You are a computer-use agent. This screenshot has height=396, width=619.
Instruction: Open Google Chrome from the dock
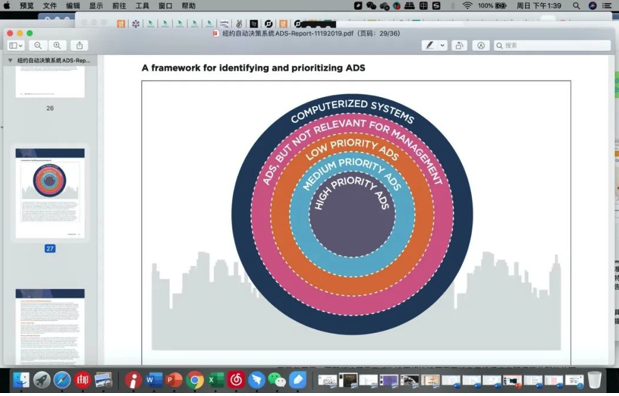(195, 380)
